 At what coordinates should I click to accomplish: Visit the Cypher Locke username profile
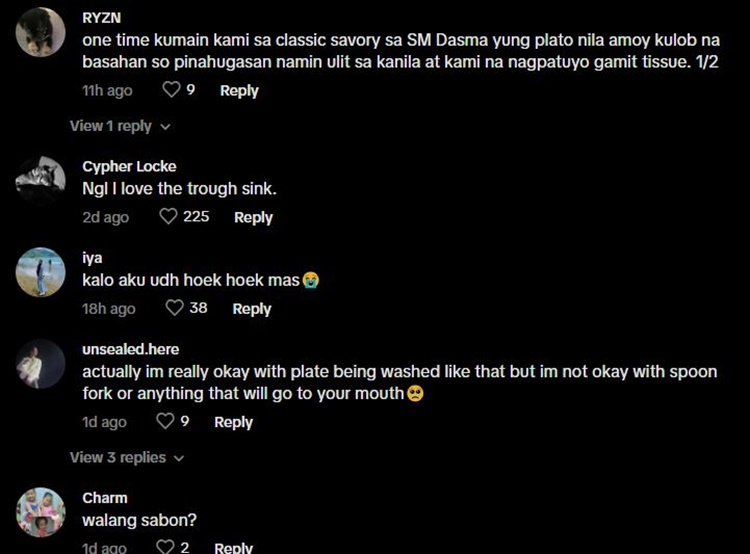click(129, 166)
